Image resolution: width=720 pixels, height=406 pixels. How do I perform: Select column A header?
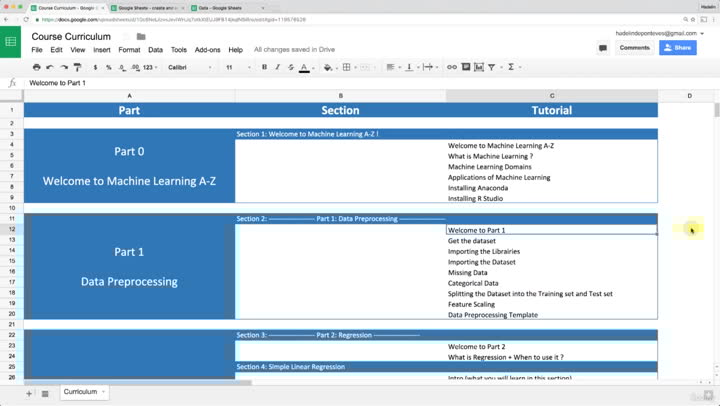click(x=129, y=96)
